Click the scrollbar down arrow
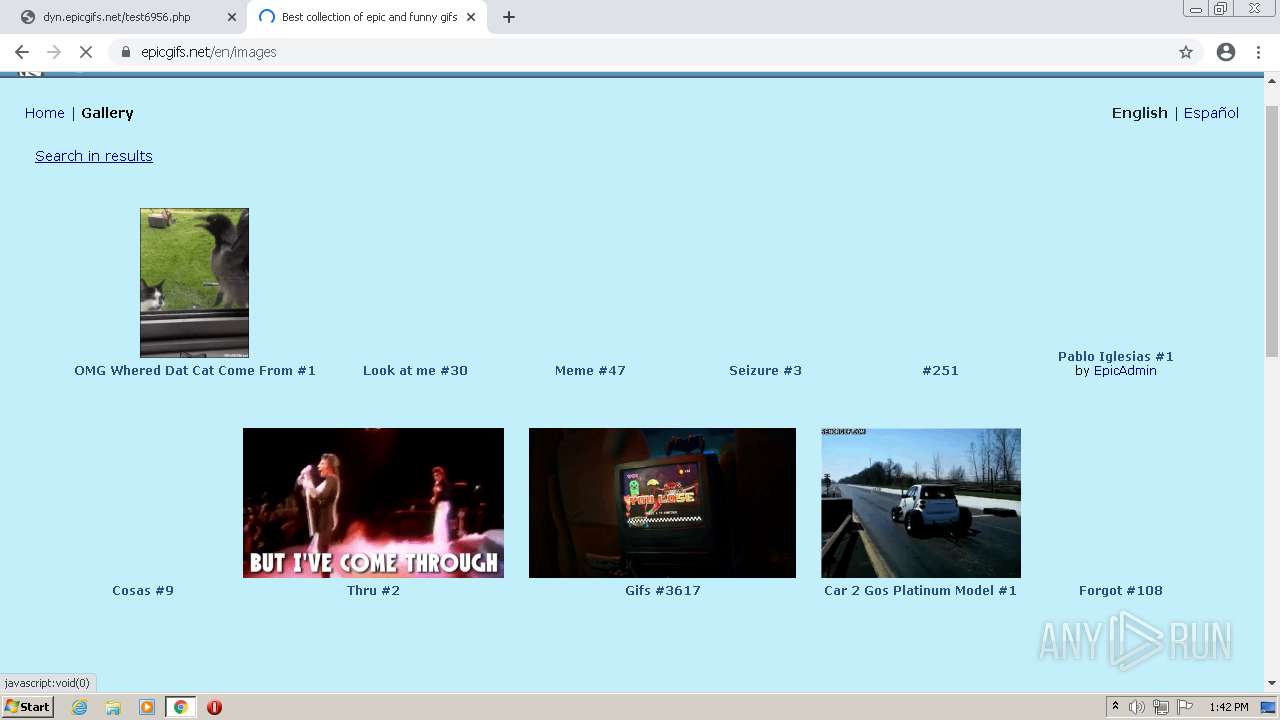1280x720 pixels. click(1272, 683)
